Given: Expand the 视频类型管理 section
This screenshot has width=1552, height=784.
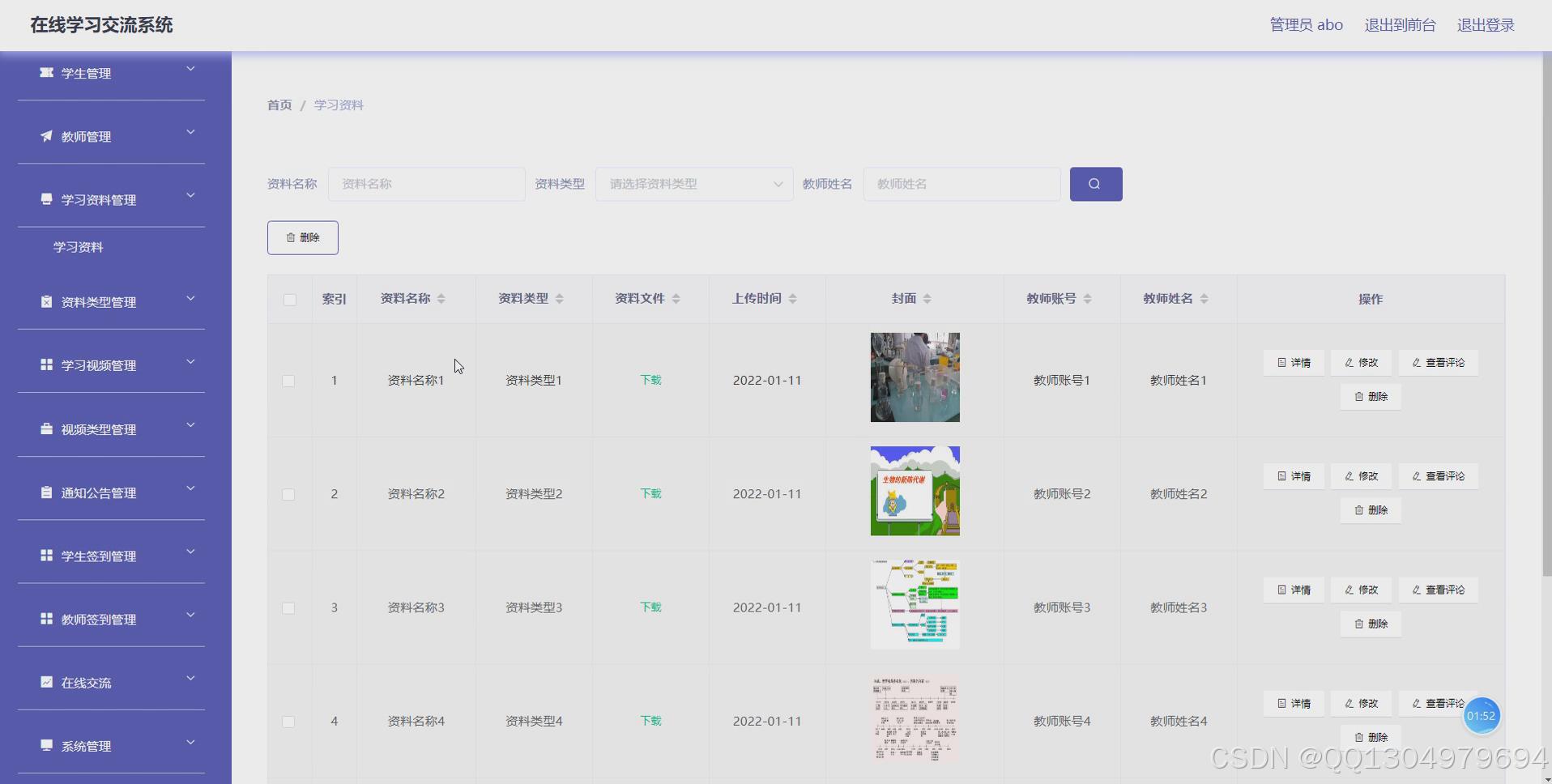Looking at the screenshot, I should [x=190, y=424].
